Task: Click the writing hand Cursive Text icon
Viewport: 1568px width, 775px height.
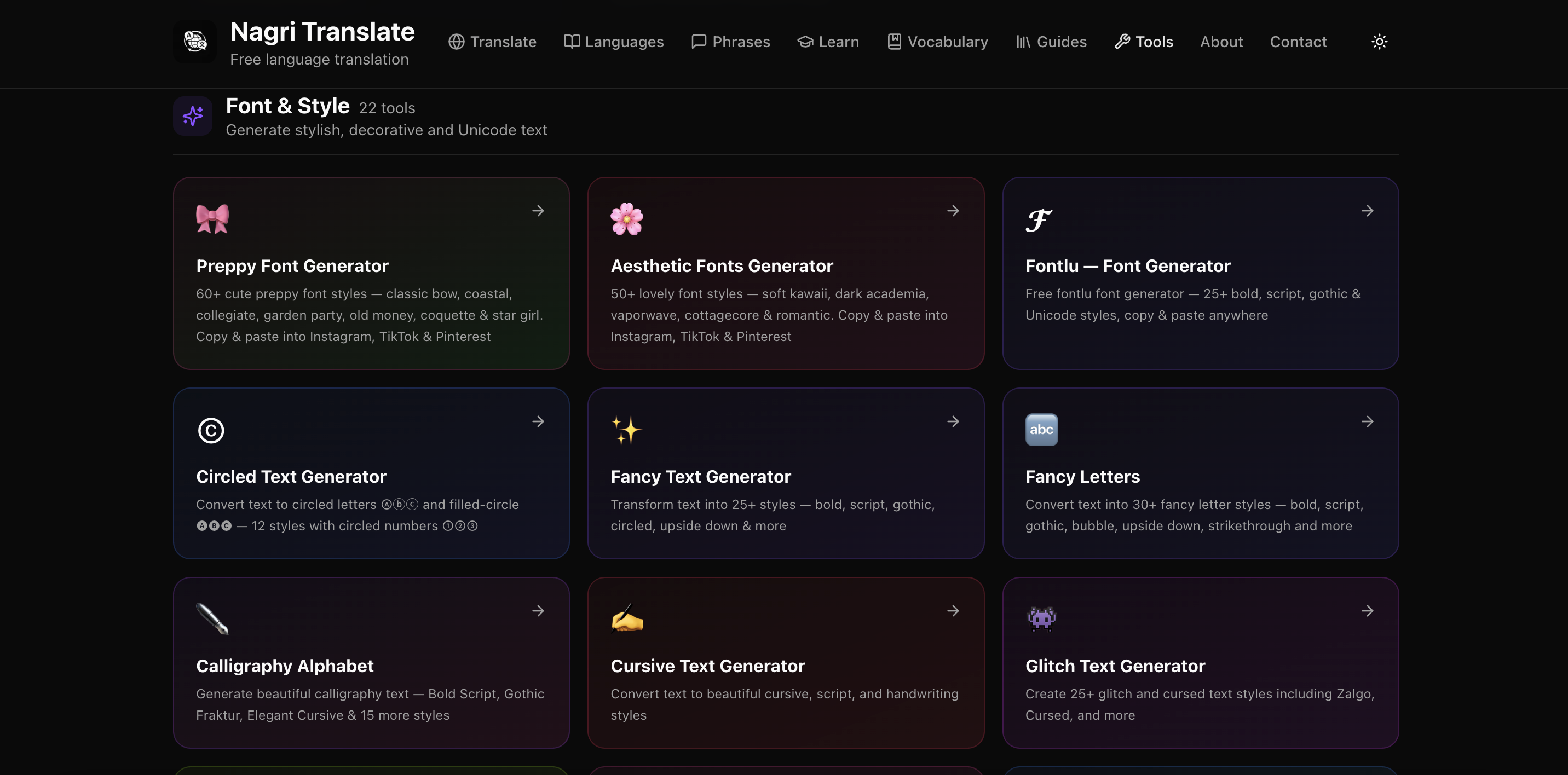Action: tap(626, 618)
